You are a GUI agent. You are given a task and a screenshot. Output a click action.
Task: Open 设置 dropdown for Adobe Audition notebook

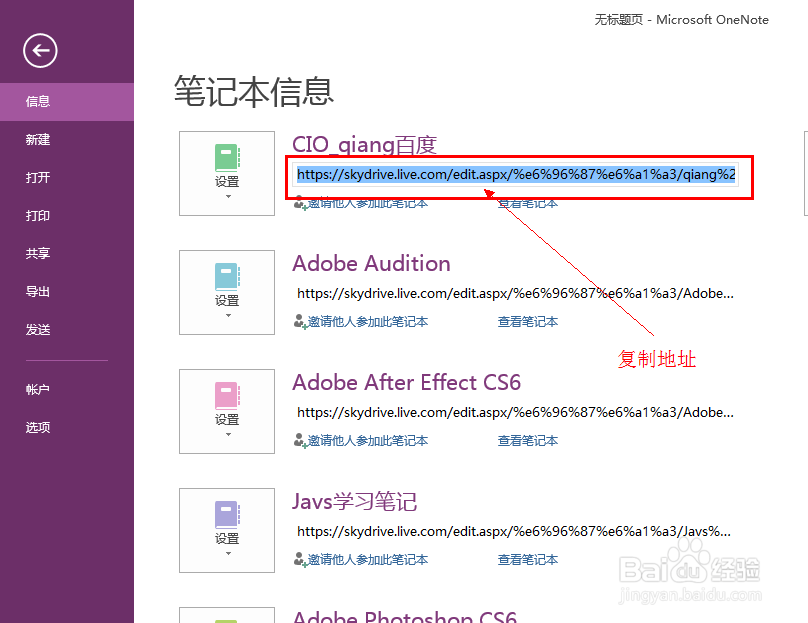click(227, 292)
